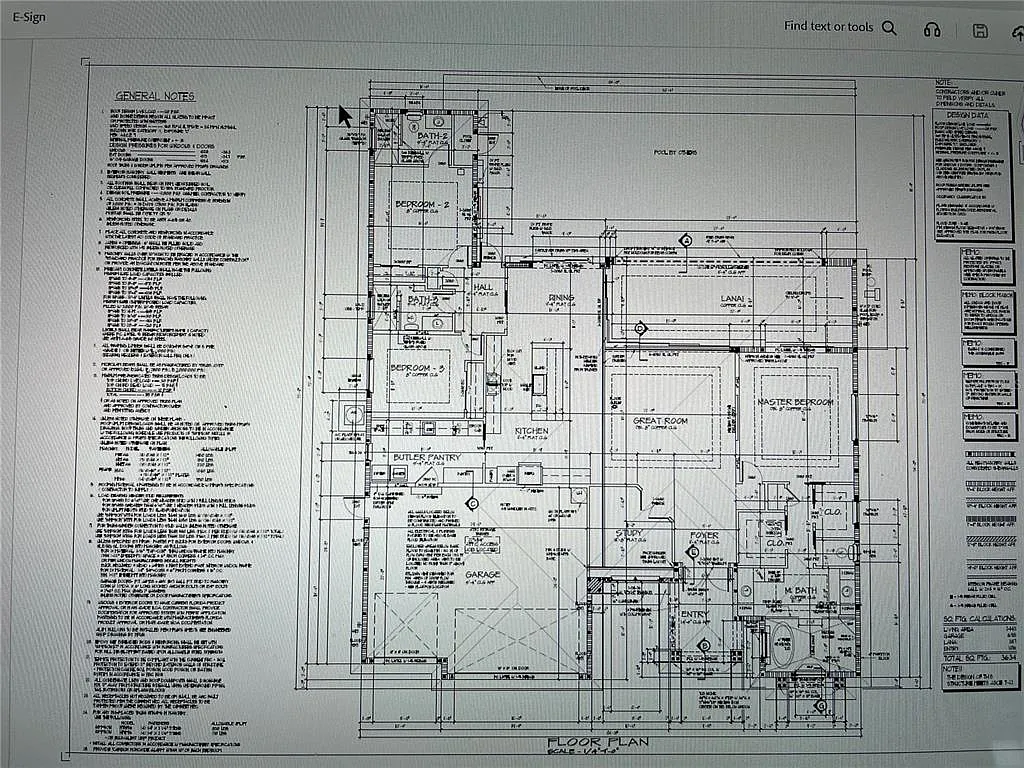Save the document with the floppy disk icon
This screenshot has width=1024, height=768.
click(x=980, y=30)
